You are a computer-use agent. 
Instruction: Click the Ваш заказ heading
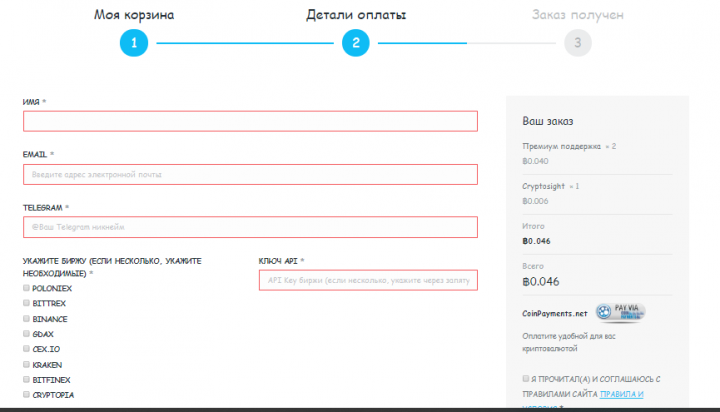[x=548, y=121]
